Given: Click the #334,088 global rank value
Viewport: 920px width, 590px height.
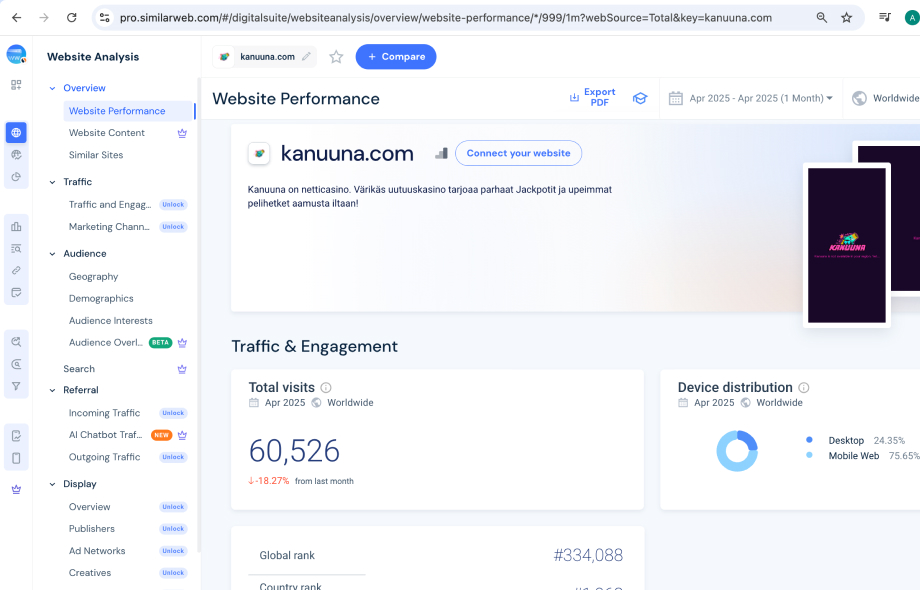Looking at the screenshot, I should [588, 555].
